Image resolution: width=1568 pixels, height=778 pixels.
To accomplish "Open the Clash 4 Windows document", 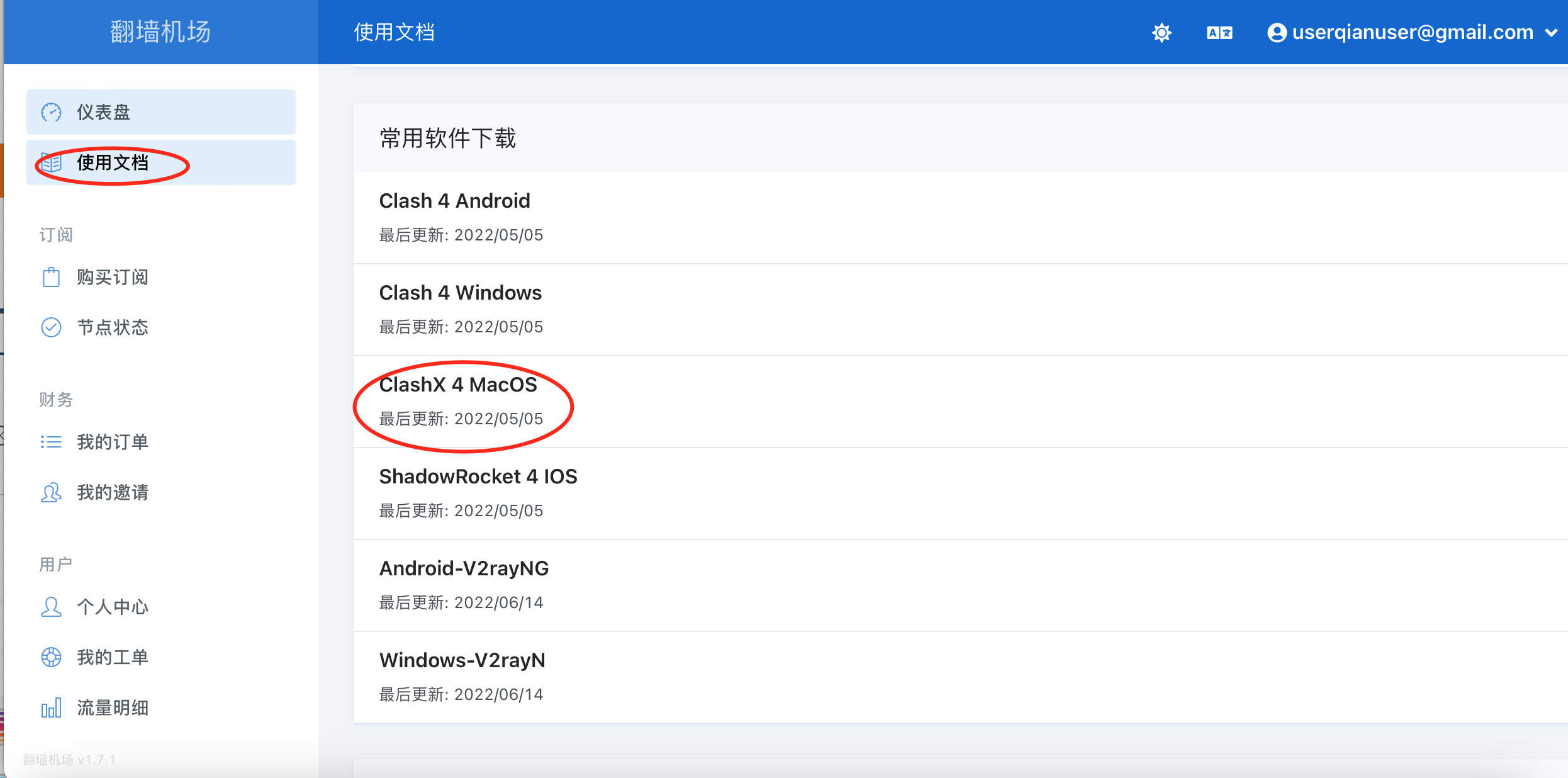I will (460, 293).
